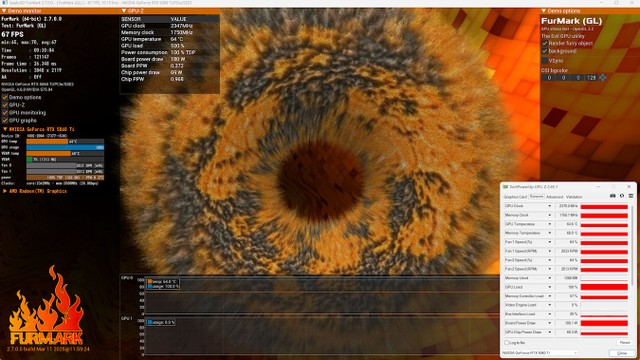The height and width of the screenshot is (360, 640).
Task: Open the GPU-Z hamburger menu icon
Action: (631, 196)
